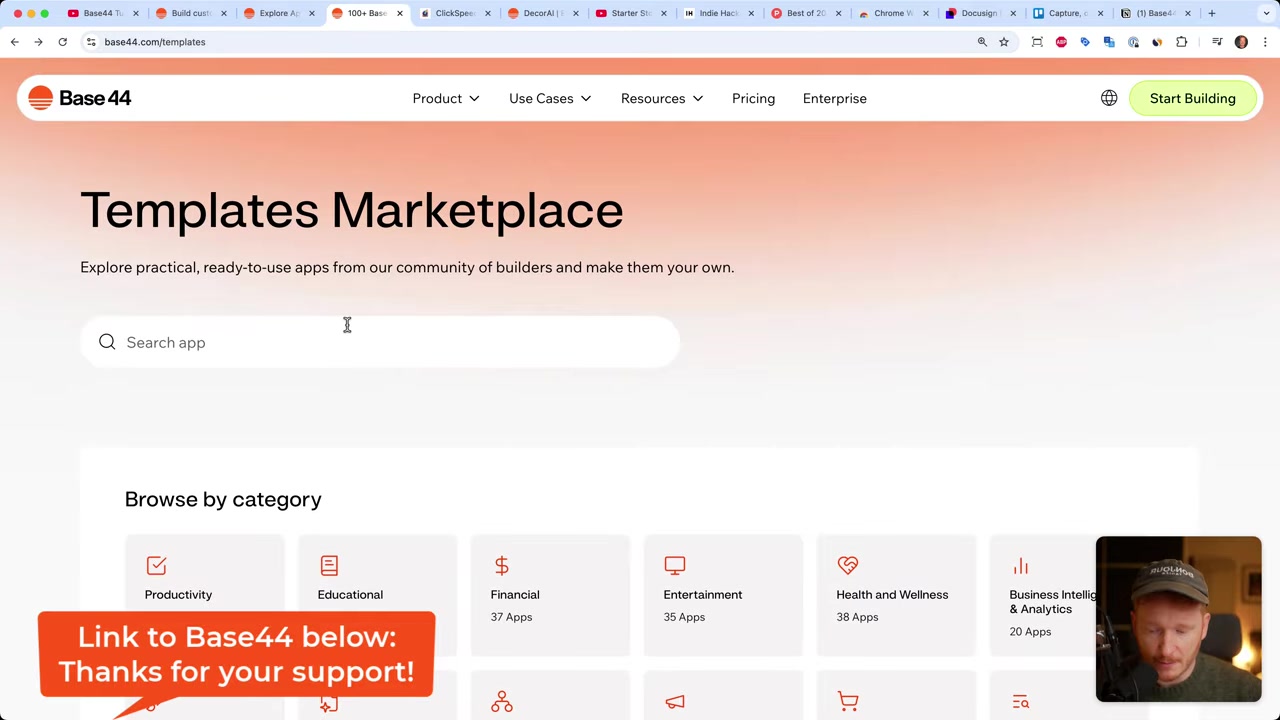Click the Base44 logo in the header
The image size is (1280, 720).
(80, 98)
